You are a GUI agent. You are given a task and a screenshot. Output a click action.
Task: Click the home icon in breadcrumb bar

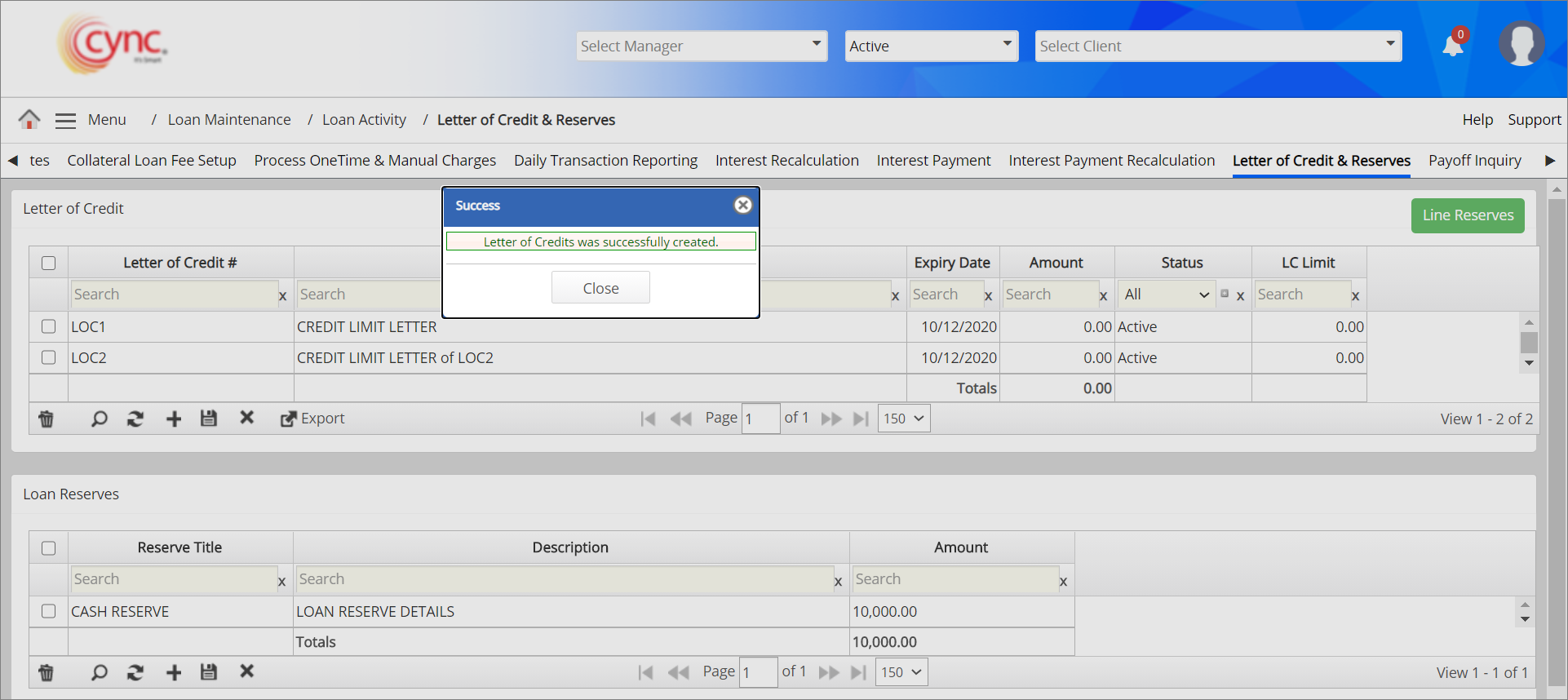click(29, 120)
